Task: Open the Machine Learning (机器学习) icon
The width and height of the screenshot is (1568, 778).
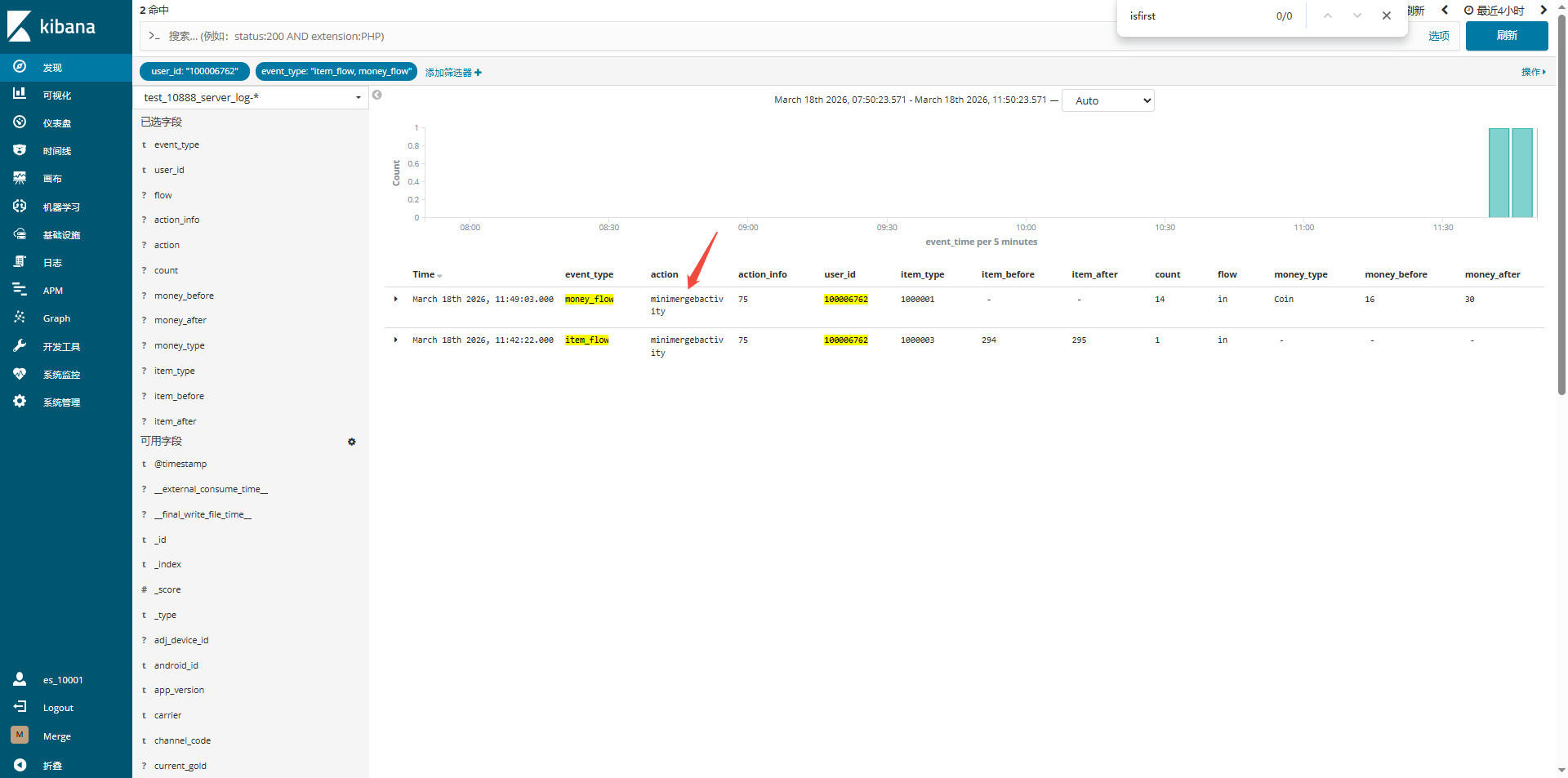Action: [20, 207]
